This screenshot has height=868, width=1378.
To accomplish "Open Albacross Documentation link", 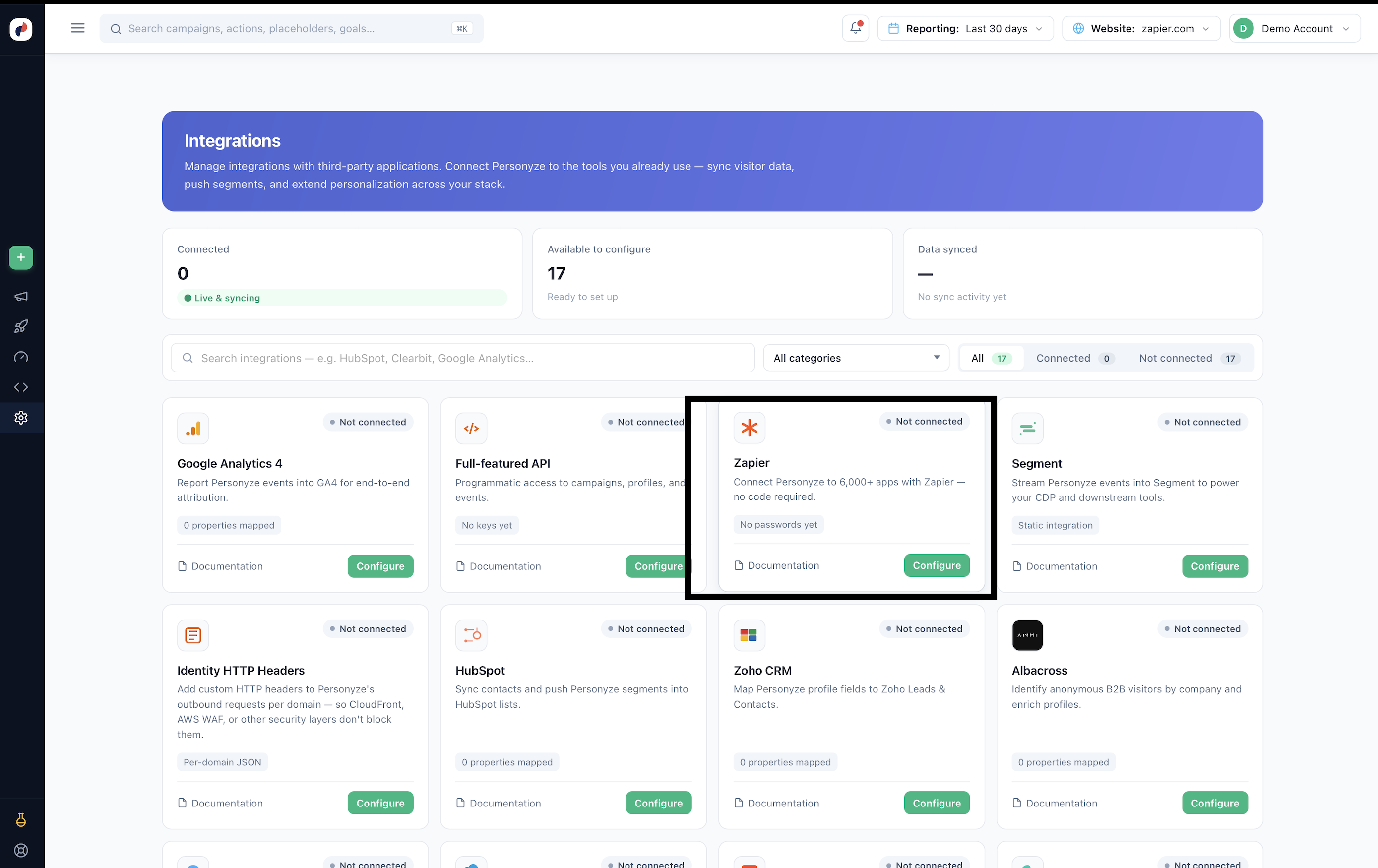I will 1055,804.
